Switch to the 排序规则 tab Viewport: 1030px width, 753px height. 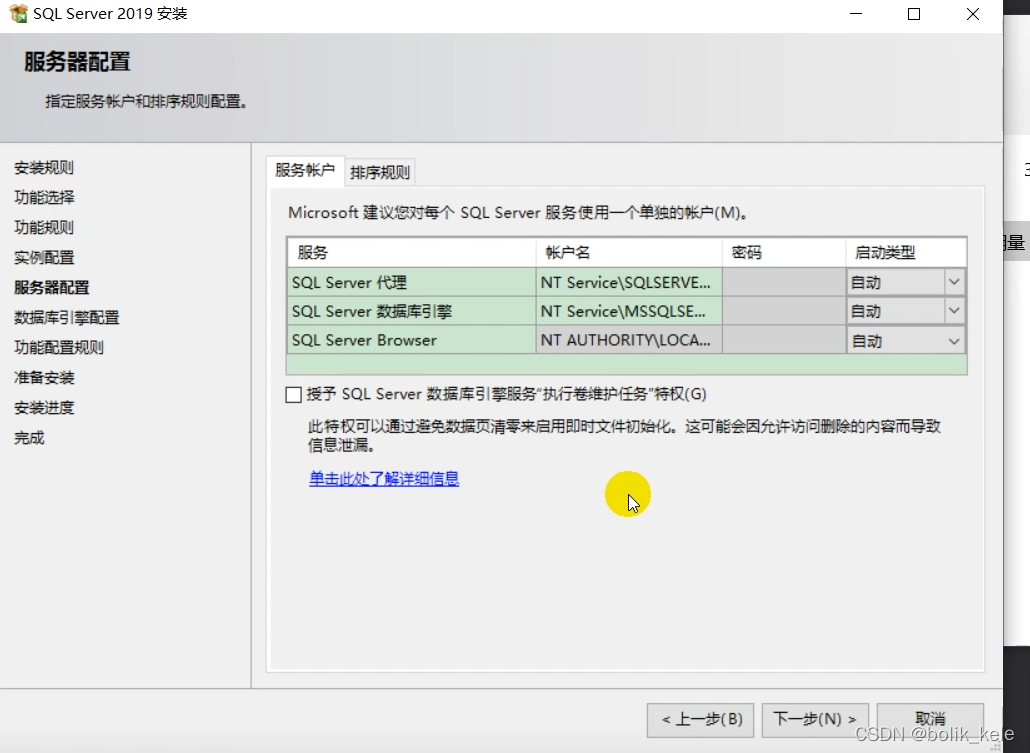(380, 172)
